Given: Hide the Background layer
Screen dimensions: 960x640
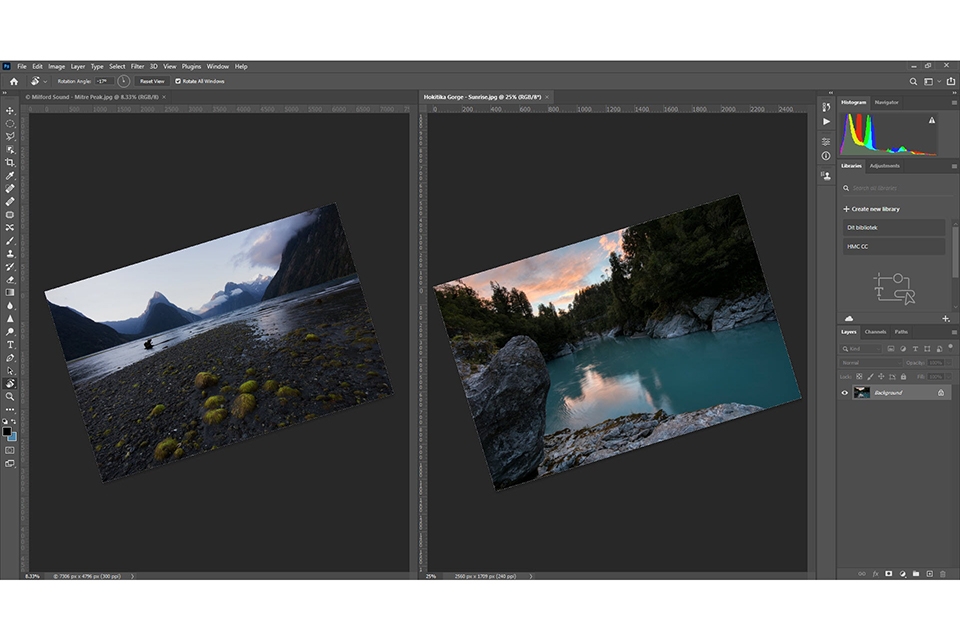Looking at the screenshot, I should (x=844, y=392).
